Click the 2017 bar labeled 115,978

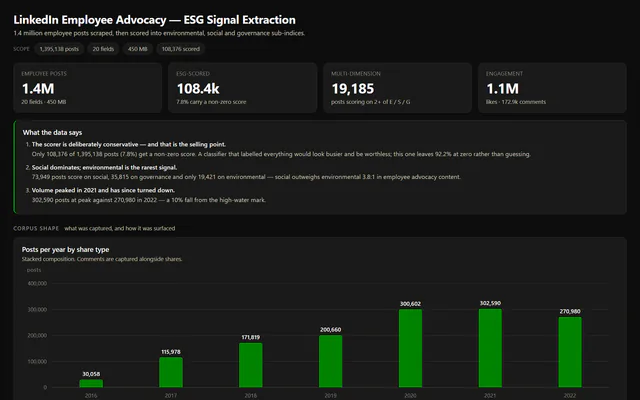point(171,372)
